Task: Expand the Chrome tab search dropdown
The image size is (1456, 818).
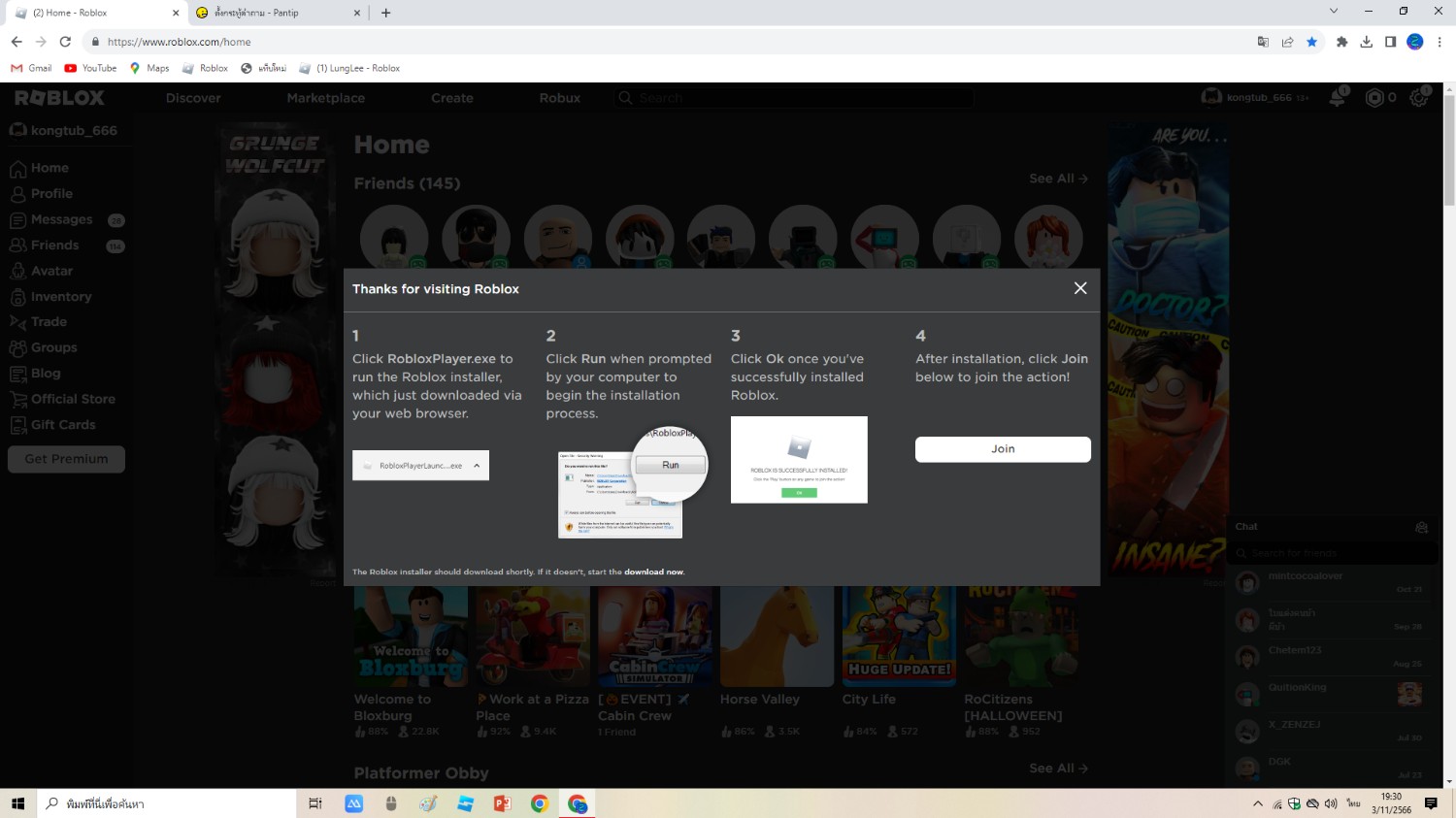Action: click(1334, 12)
